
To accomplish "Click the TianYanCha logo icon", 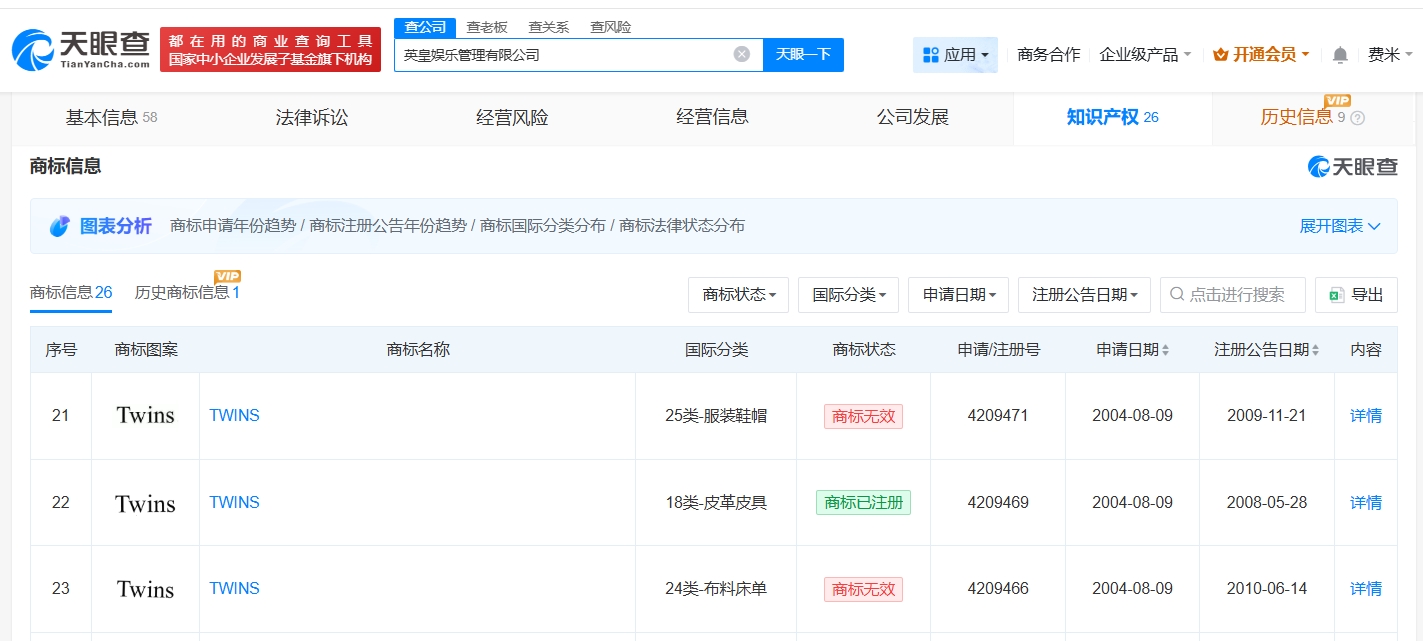I will tap(34, 49).
